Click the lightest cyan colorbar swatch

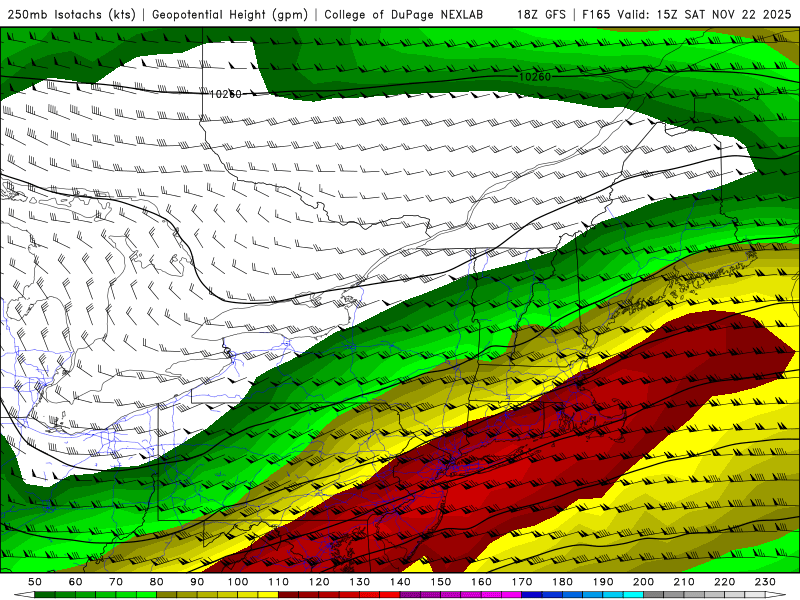(x=633, y=594)
